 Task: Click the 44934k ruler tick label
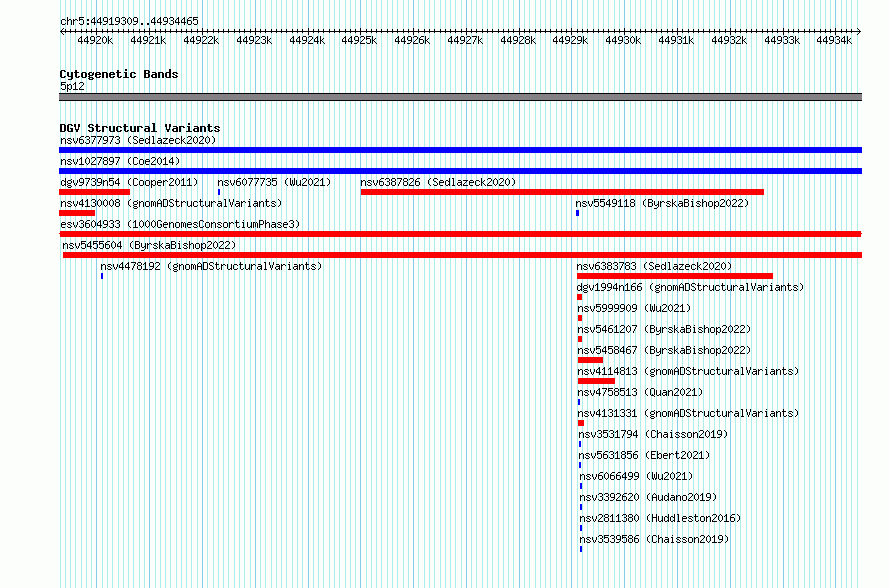pyautogui.click(x=834, y=40)
